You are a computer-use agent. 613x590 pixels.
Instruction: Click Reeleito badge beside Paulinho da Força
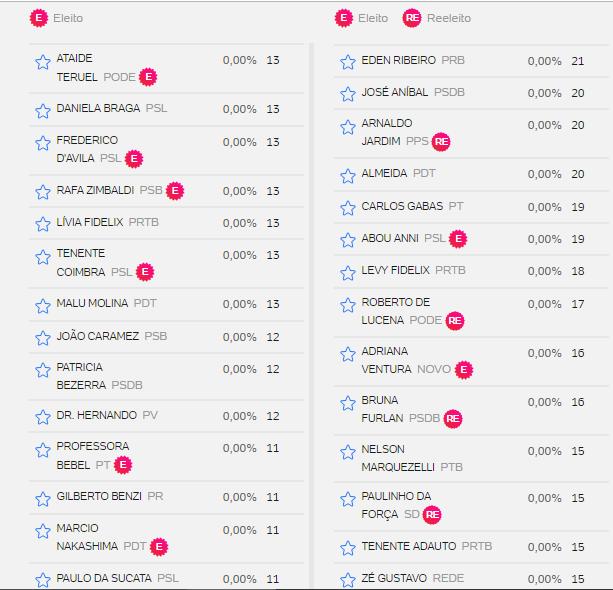pyautogui.click(x=433, y=514)
